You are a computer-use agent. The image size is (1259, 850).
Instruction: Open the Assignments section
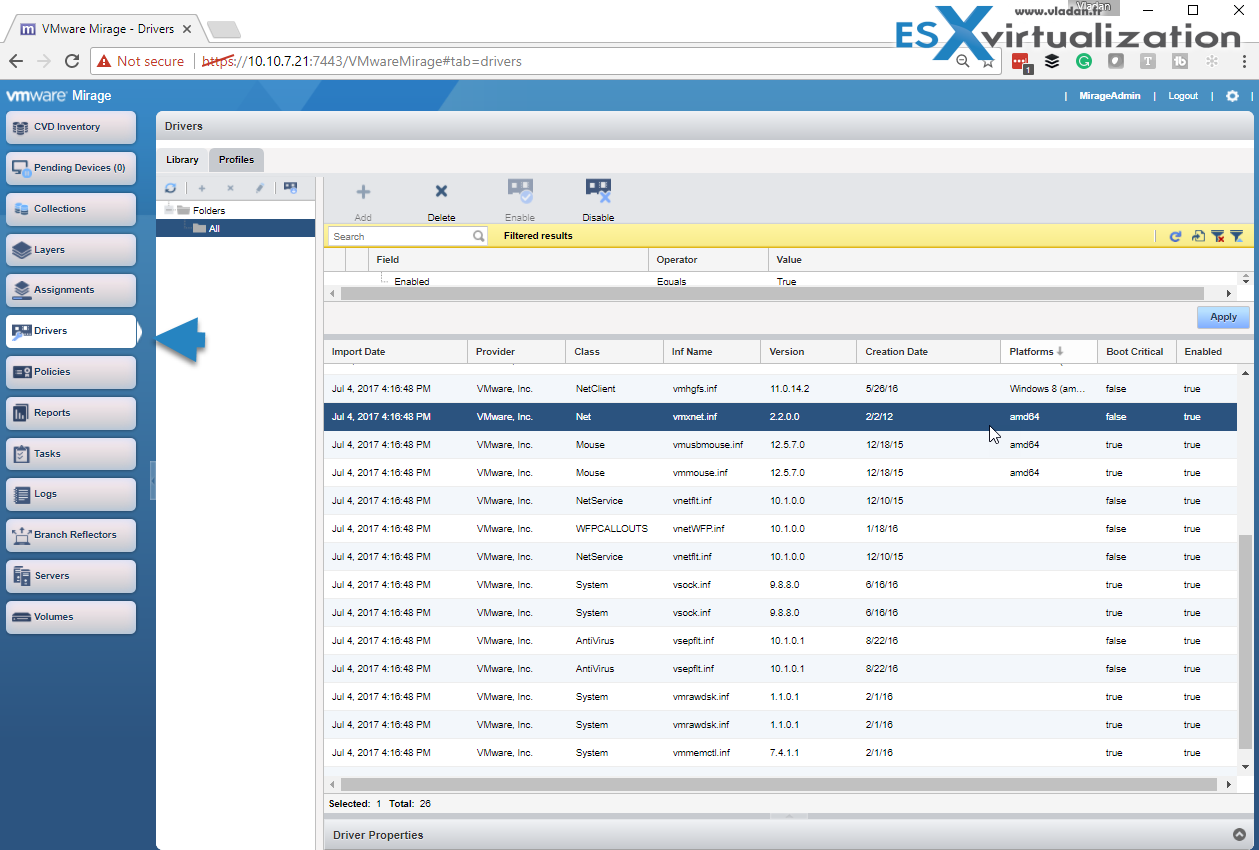(x=71, y=290)
